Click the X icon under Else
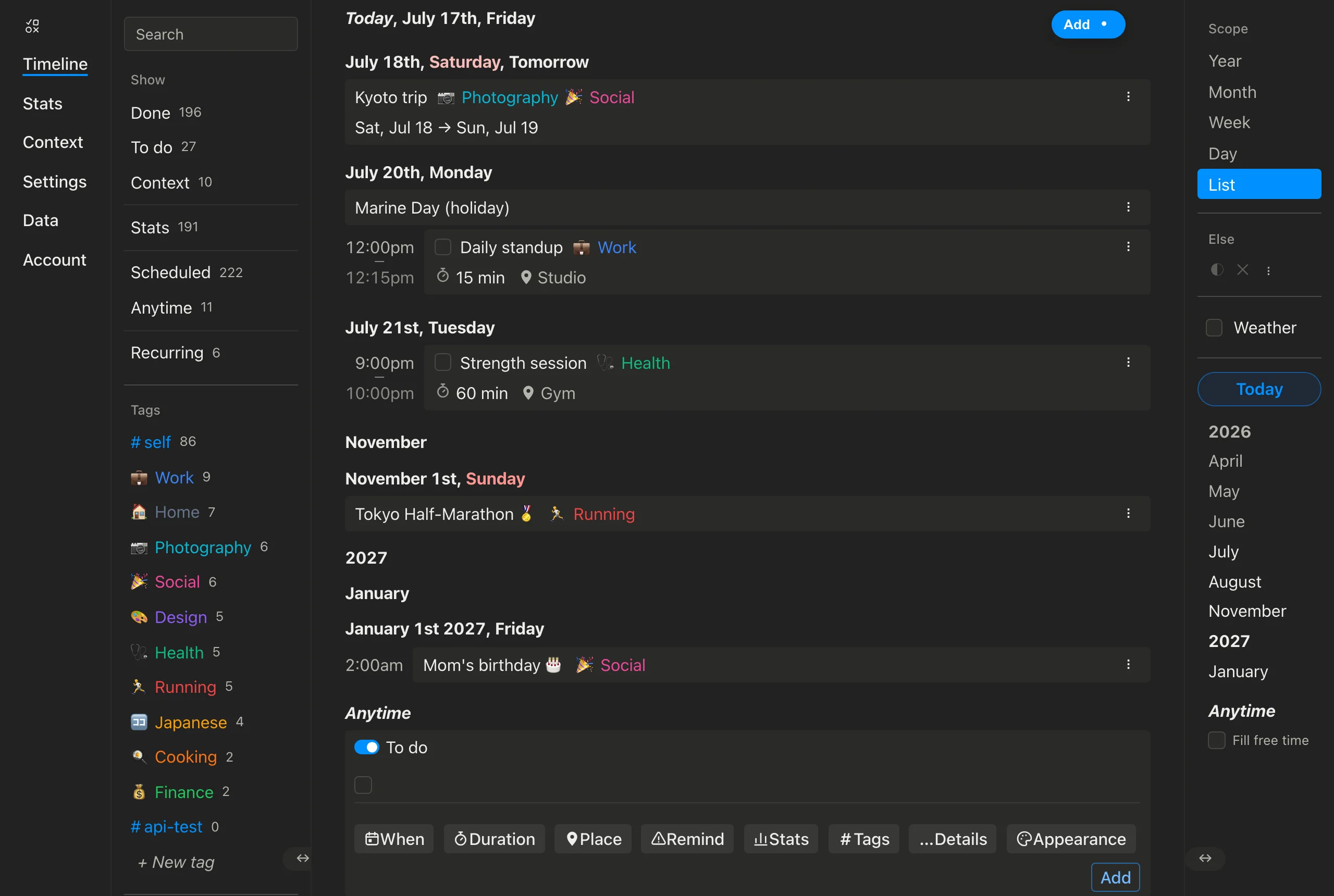 point(1243,270)
